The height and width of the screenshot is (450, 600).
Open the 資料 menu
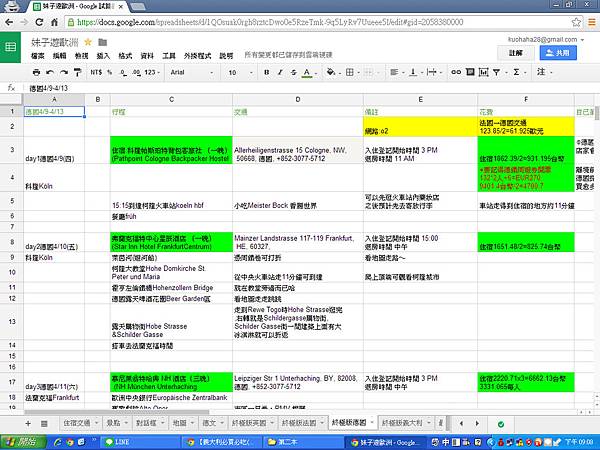[x=147, y=56]
